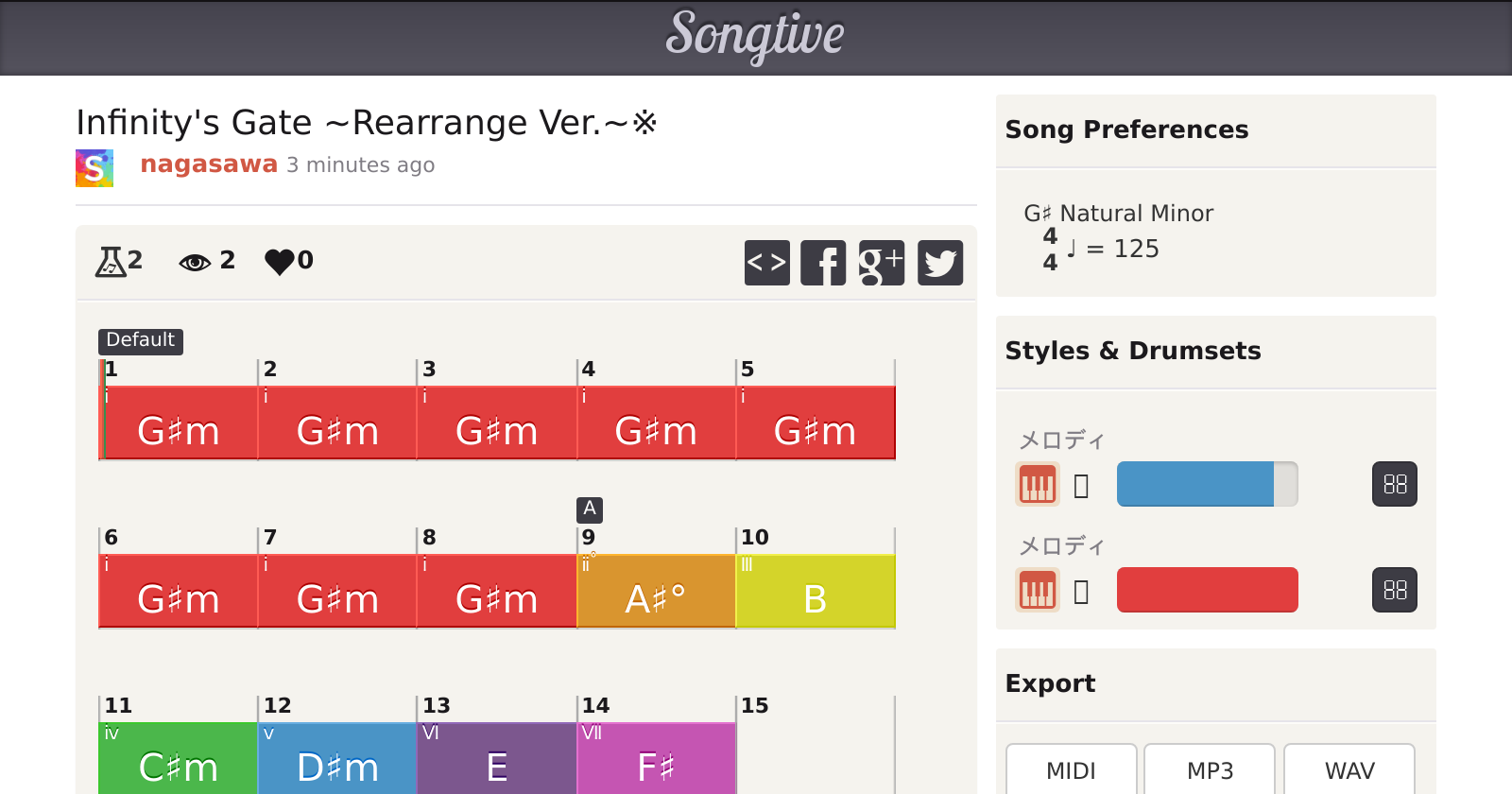Export the song as WAV
This screenshot has height=794, width=1512.
click(1349, 769)
